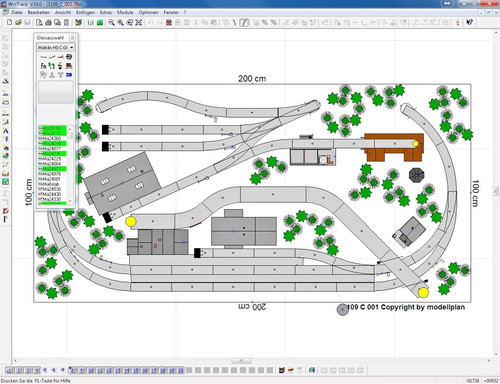Image resolution: width=500 pixels, height=384 pixels.
Task: Select the large grey factory building on layout
Action: (122, 183)
